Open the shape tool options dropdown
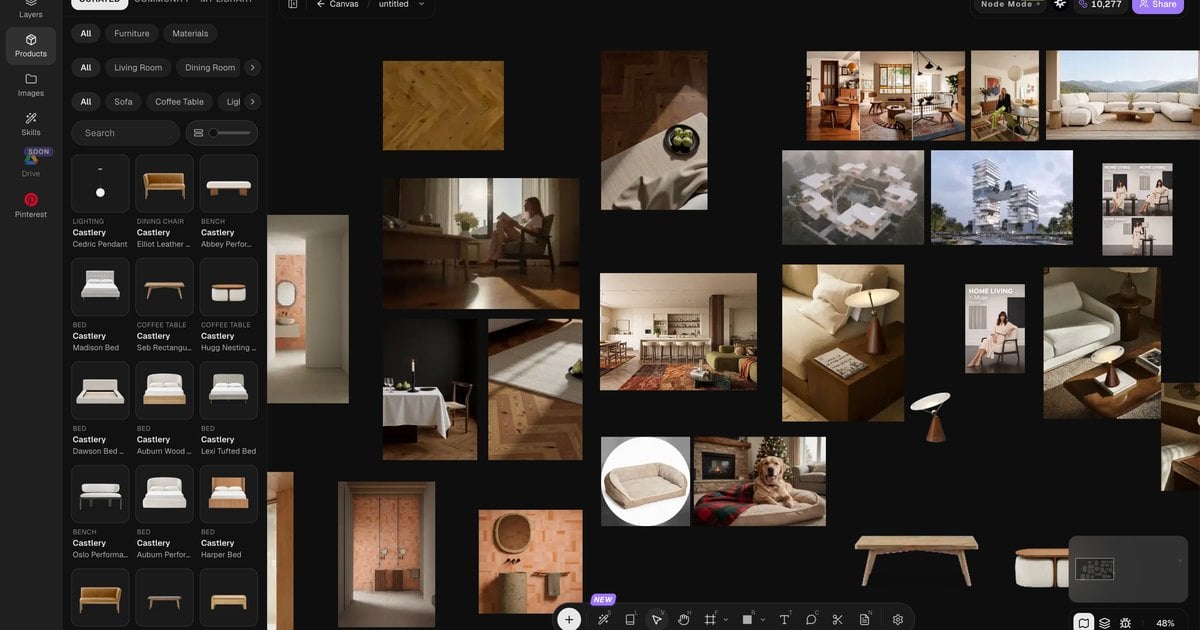The height and width of the screenshot is (630, 1200). click(762, 620)
